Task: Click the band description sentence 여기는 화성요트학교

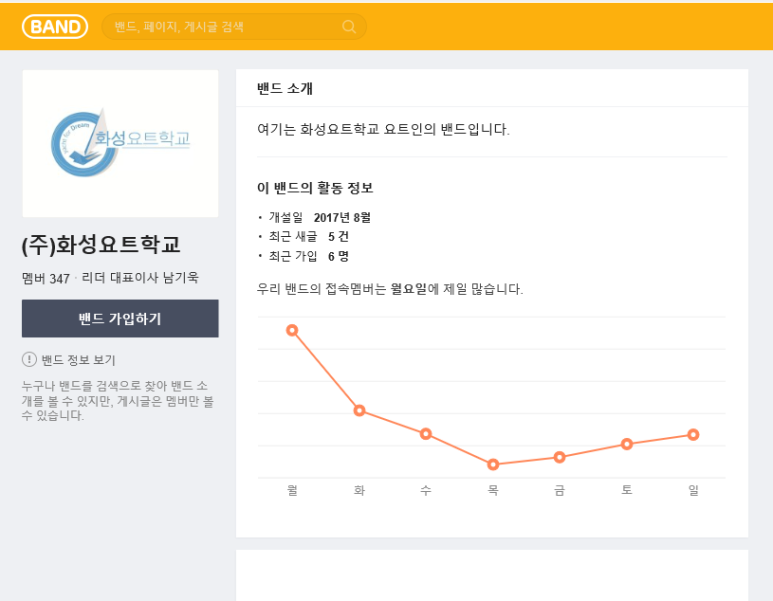Action: [x=383, y=129]
